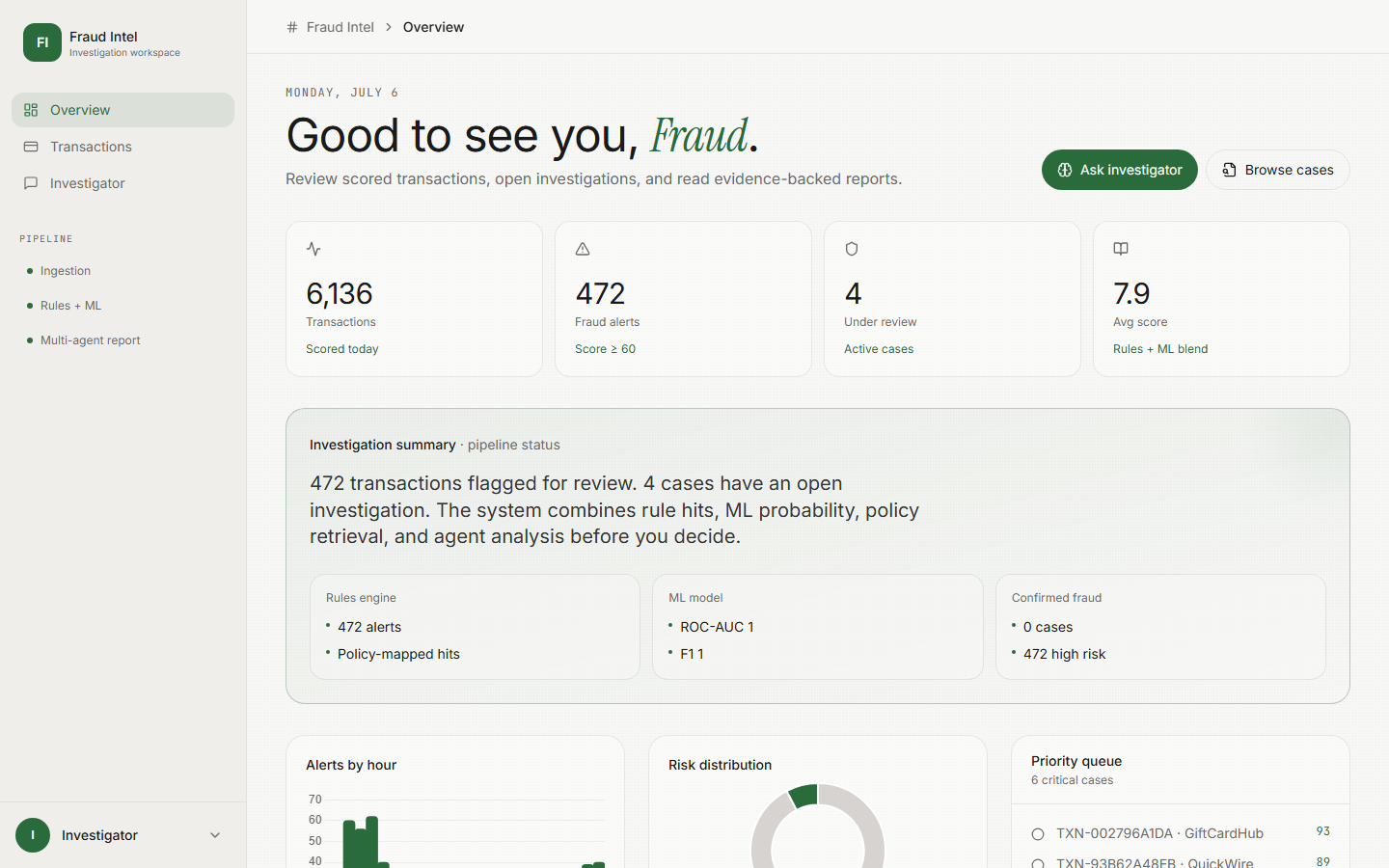The width and height of the screenshot is (1389, 868).
Task: Click the Browse cases button
Action: click(x=1277, y=170)
